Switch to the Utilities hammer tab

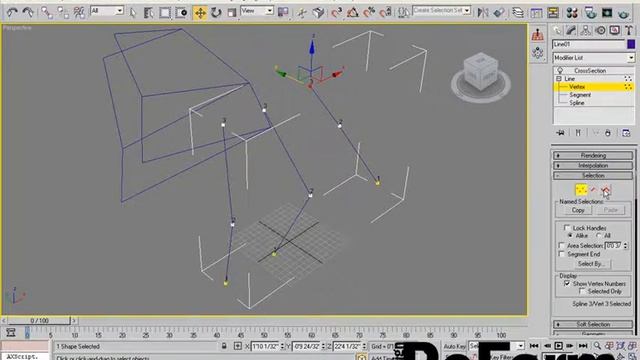pyautogui.click(x=629, y=30)
